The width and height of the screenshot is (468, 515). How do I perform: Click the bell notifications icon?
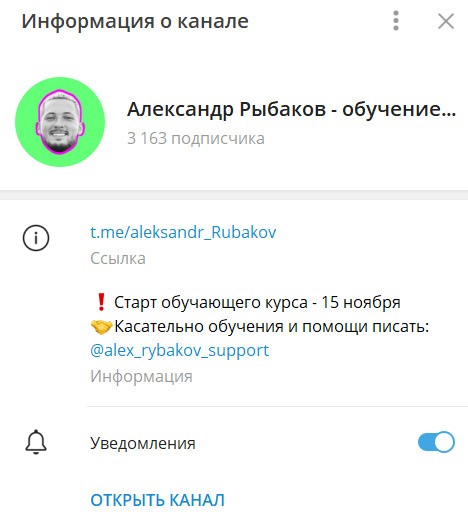36,442
